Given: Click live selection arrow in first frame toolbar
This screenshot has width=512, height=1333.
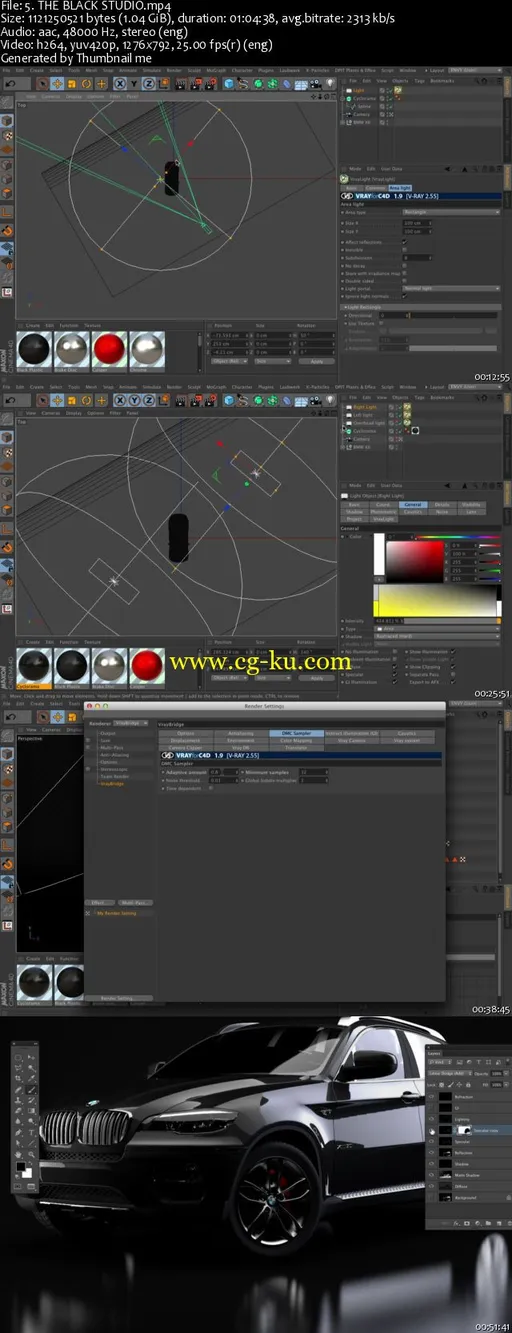Looking at the screenshot, I should pos(44,83).
